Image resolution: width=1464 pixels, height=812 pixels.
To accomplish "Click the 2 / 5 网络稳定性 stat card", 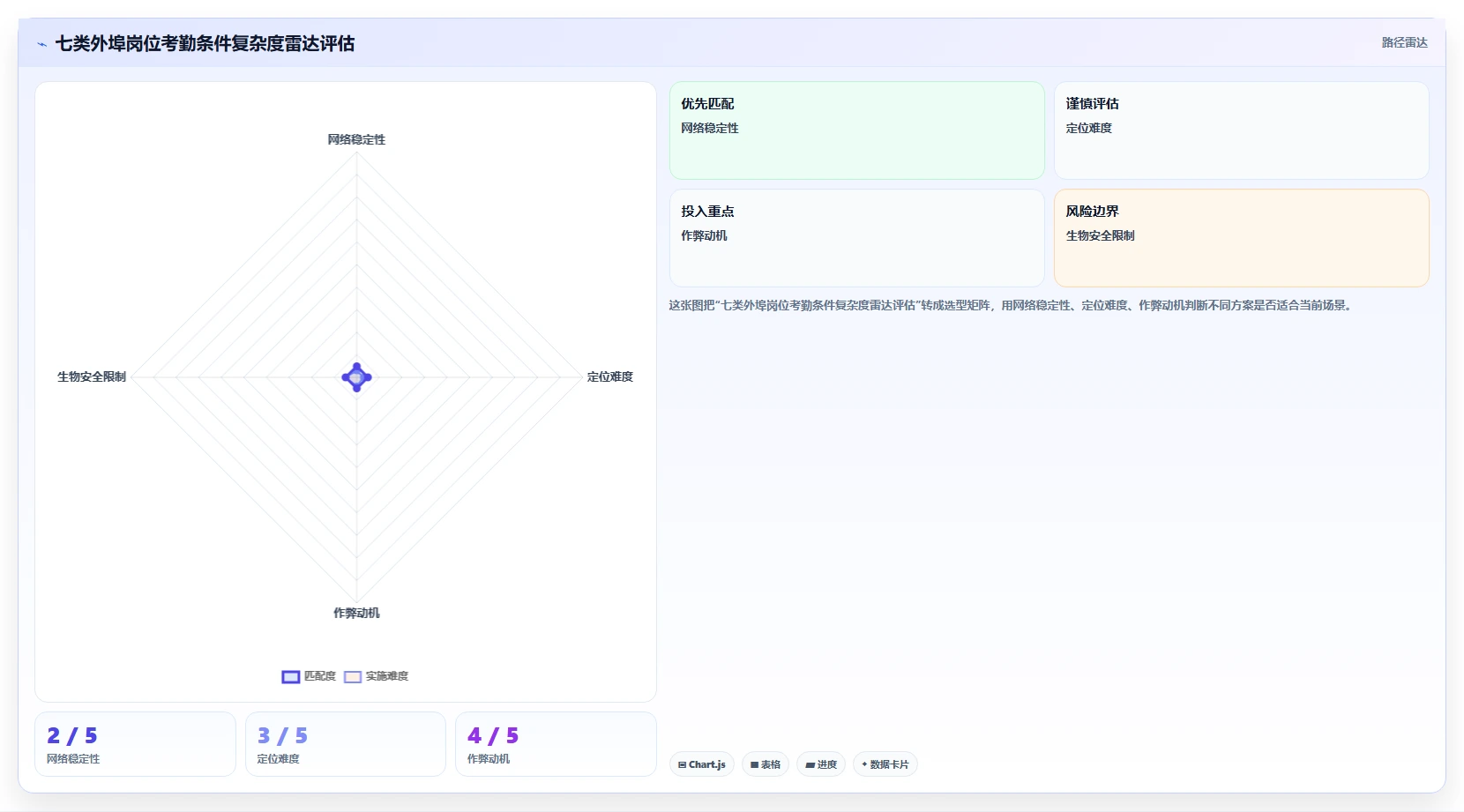I will coord(135,744).
